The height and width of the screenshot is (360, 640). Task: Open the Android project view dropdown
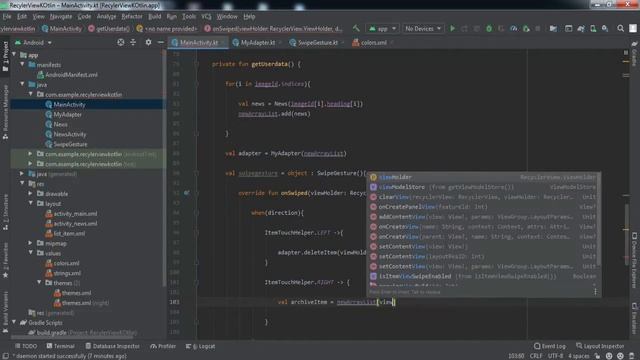(x=33, y=42)
